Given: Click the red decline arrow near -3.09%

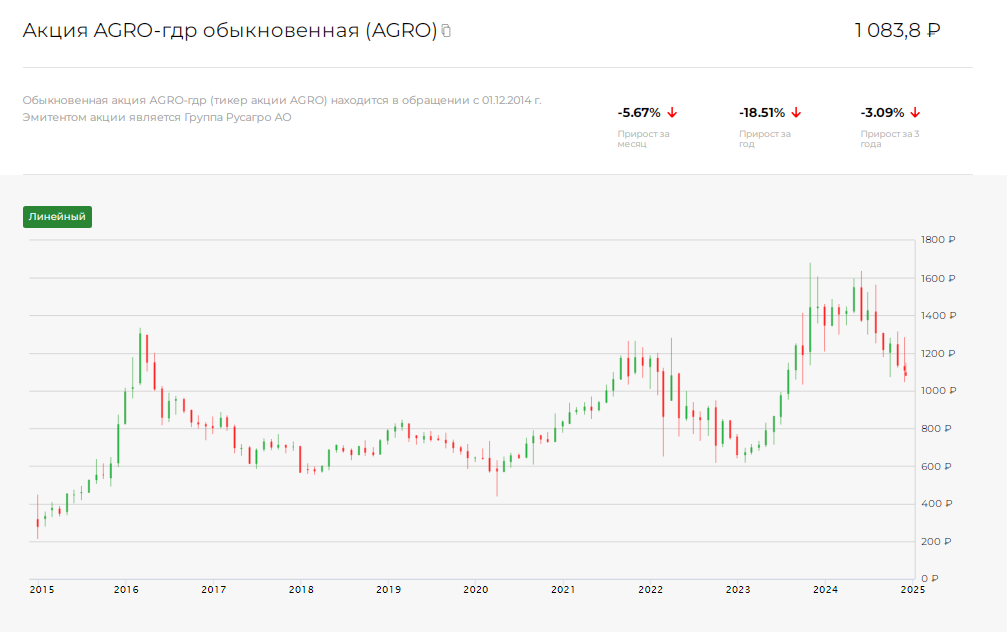Looking at the screenshot, I should point(914,113).
